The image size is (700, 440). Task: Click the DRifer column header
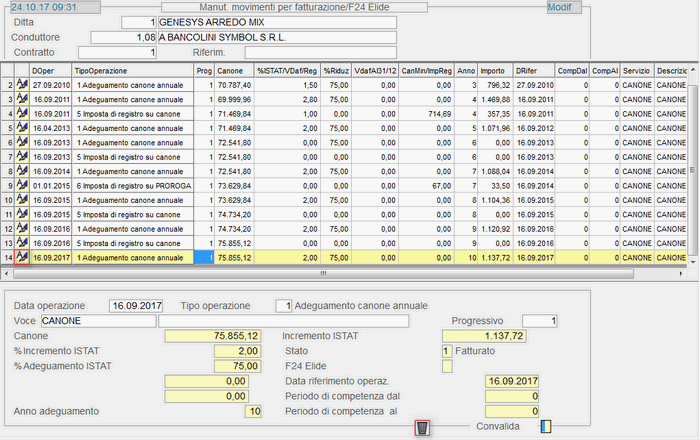(x=534, y=71)
